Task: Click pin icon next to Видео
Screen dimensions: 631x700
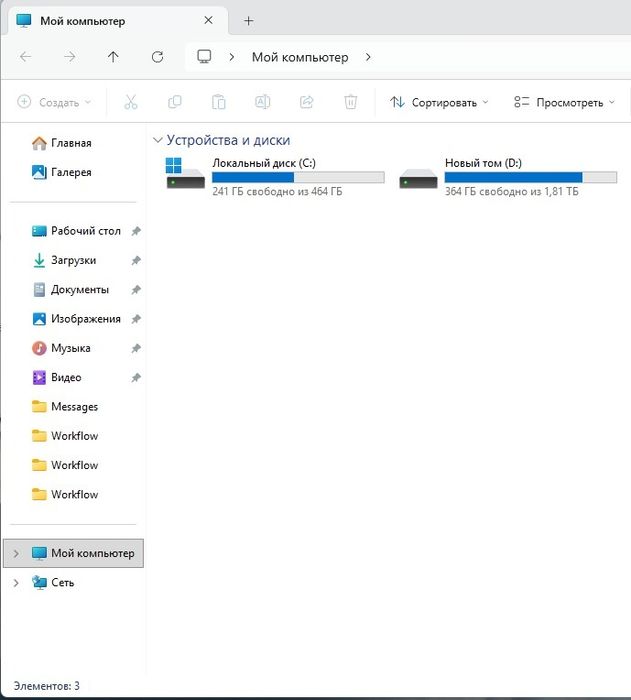Action: tap(136, 378)
